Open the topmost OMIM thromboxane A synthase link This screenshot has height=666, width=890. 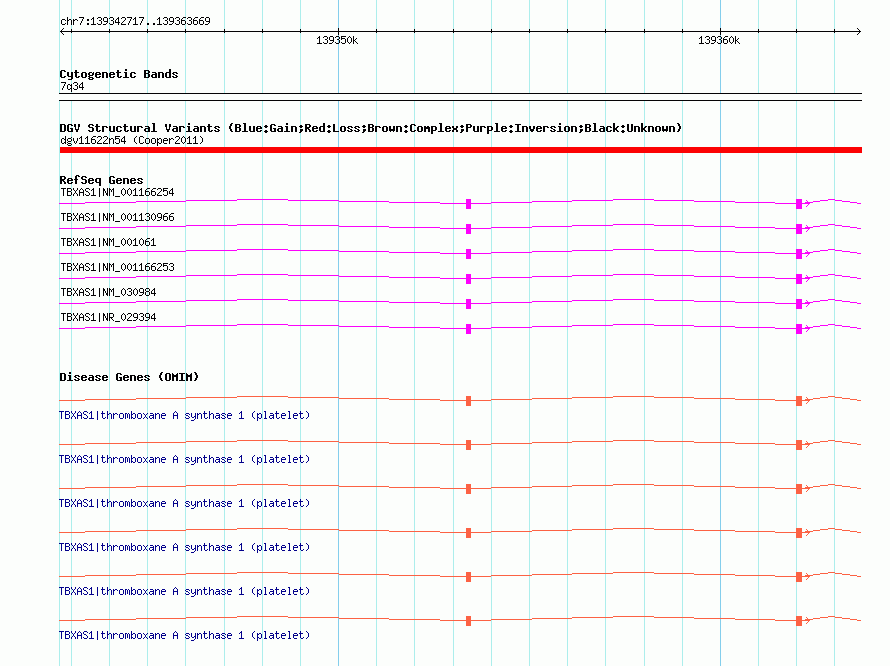(184, 416)
